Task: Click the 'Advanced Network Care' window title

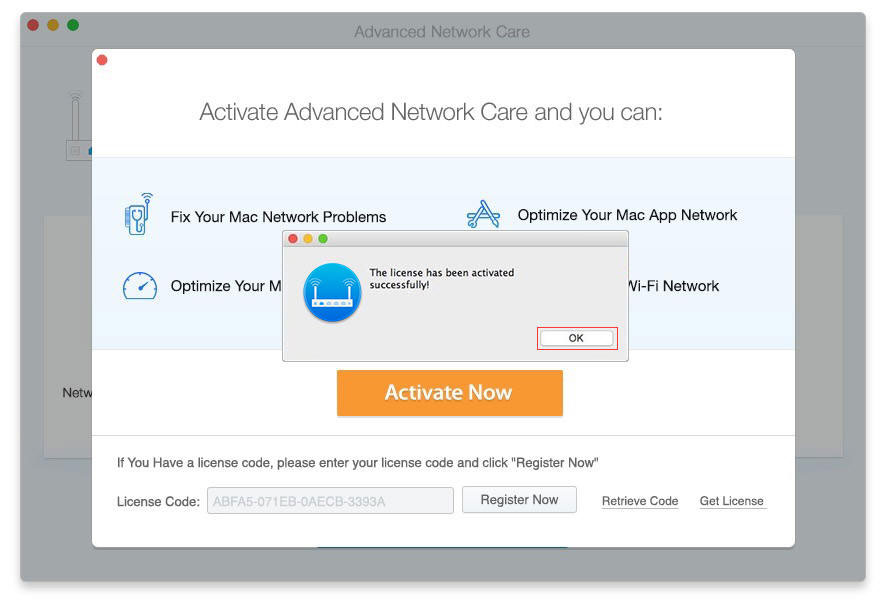Action: click(x=442, y=32)
